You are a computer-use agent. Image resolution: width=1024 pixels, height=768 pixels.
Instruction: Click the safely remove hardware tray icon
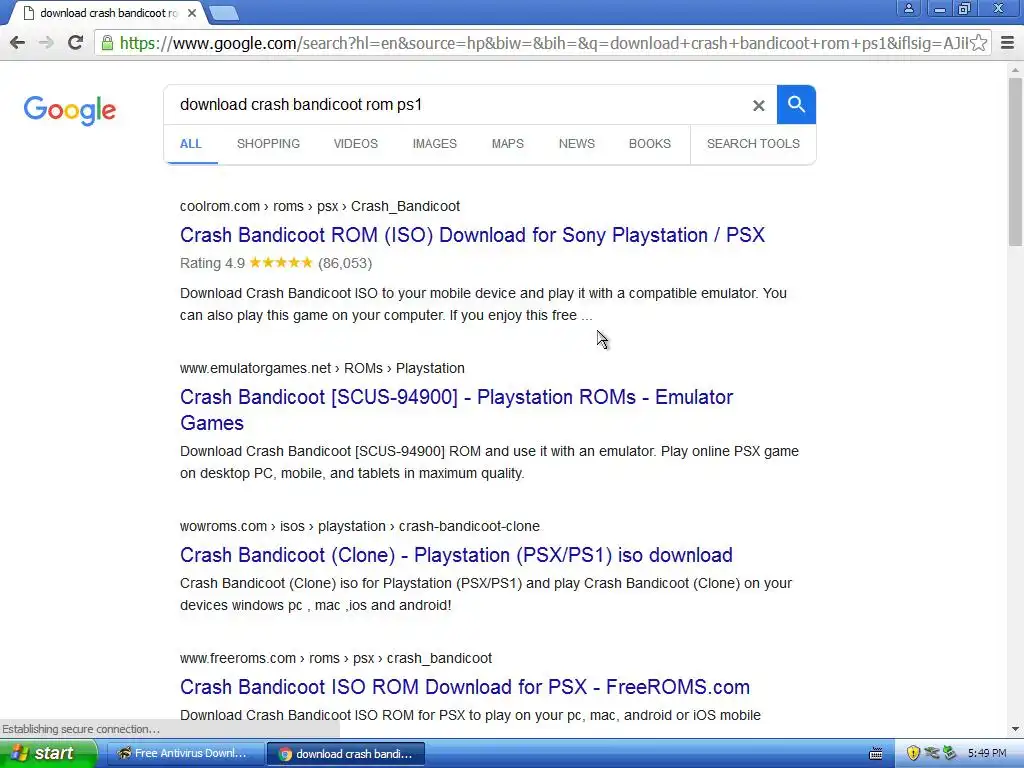pyautogui.click(x=950, y=753)
